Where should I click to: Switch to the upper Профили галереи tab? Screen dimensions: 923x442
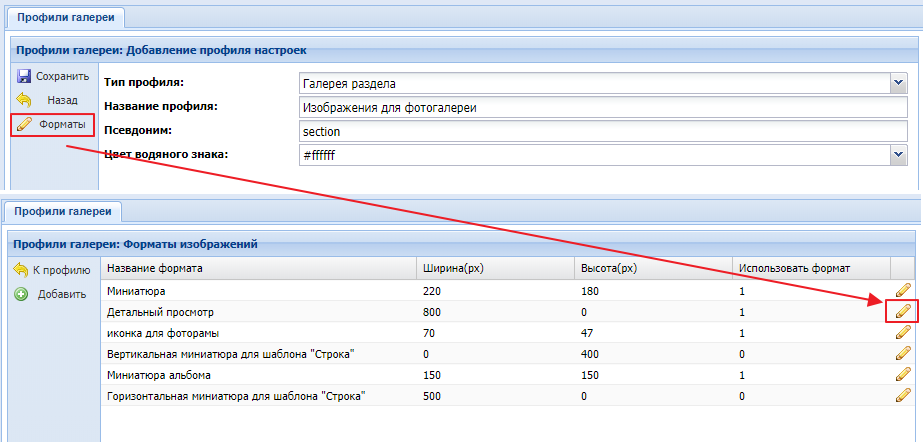click(65, 17)
